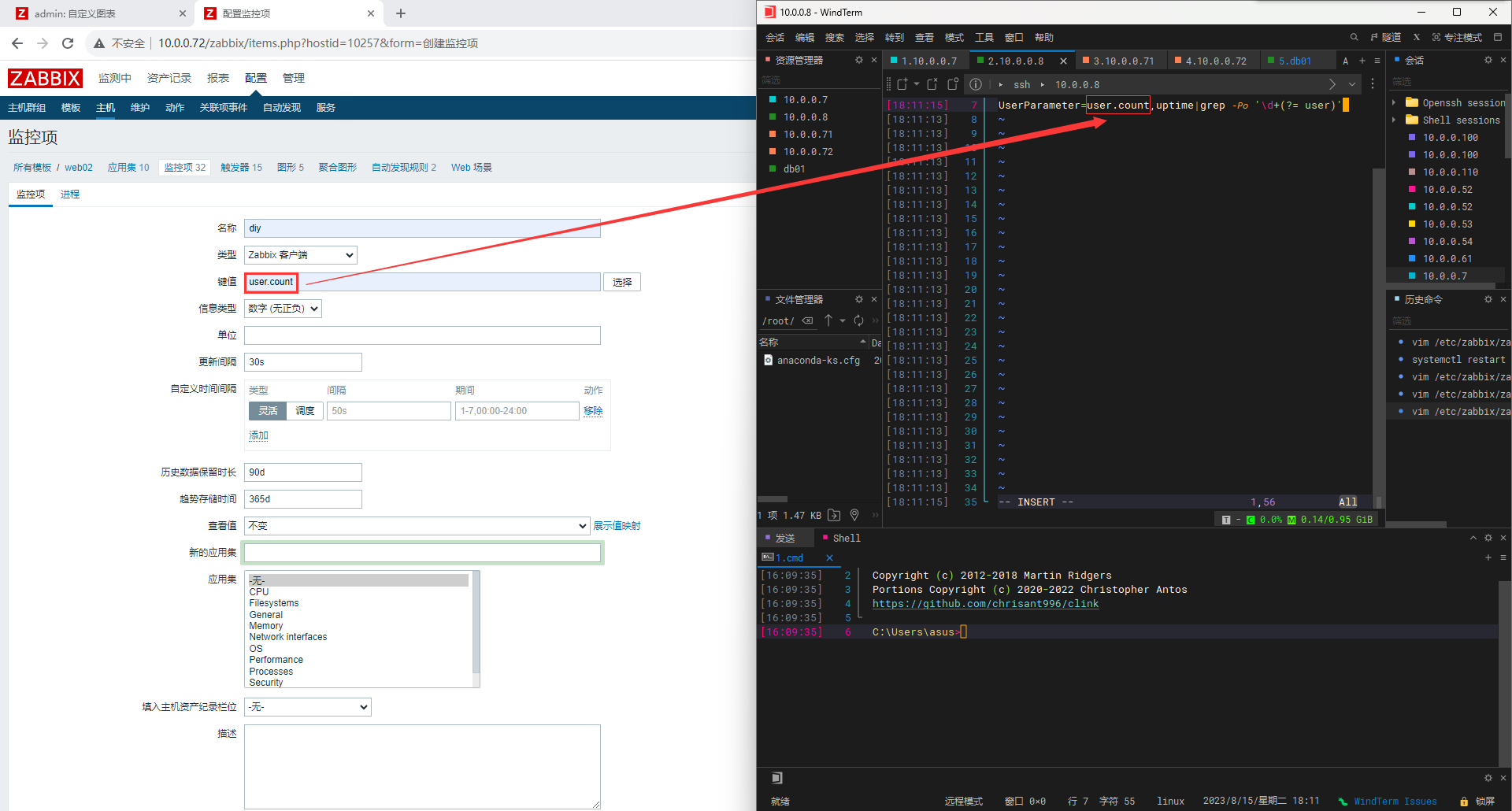Click the 移除 link in interval row
This screenshot has width=1512, height=811.
(593, 411)
